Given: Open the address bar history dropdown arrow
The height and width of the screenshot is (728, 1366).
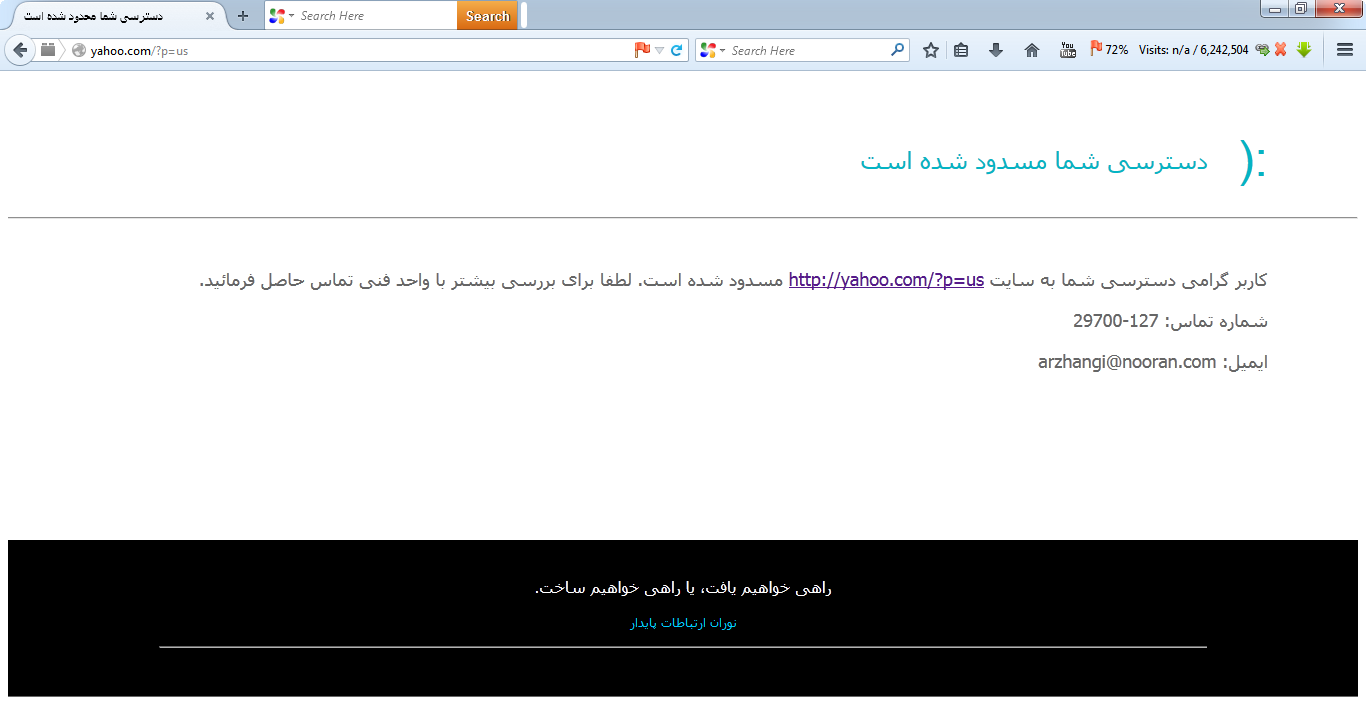Looking at the screenshot, I should (x=659, y=51).
